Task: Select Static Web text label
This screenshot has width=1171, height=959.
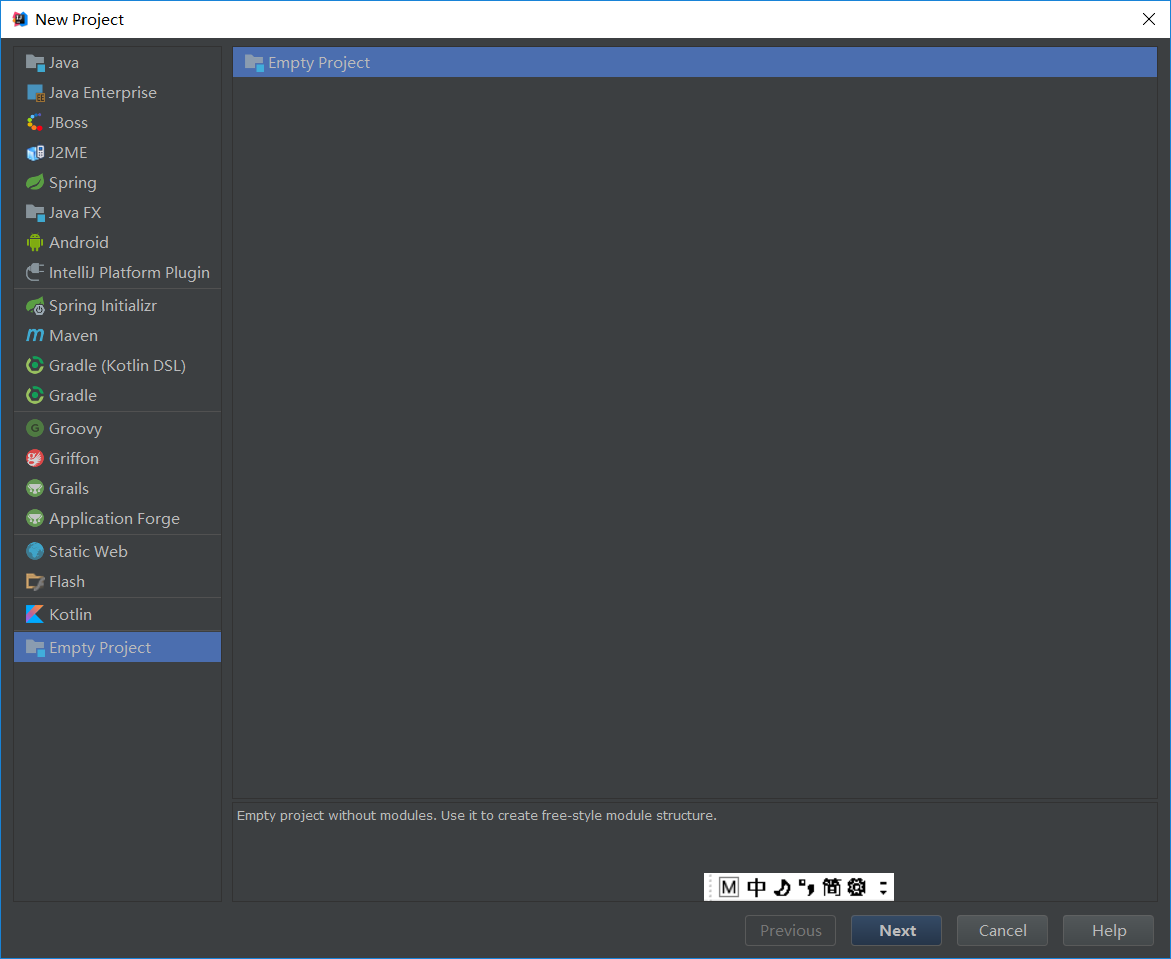Action: point(88,551)
